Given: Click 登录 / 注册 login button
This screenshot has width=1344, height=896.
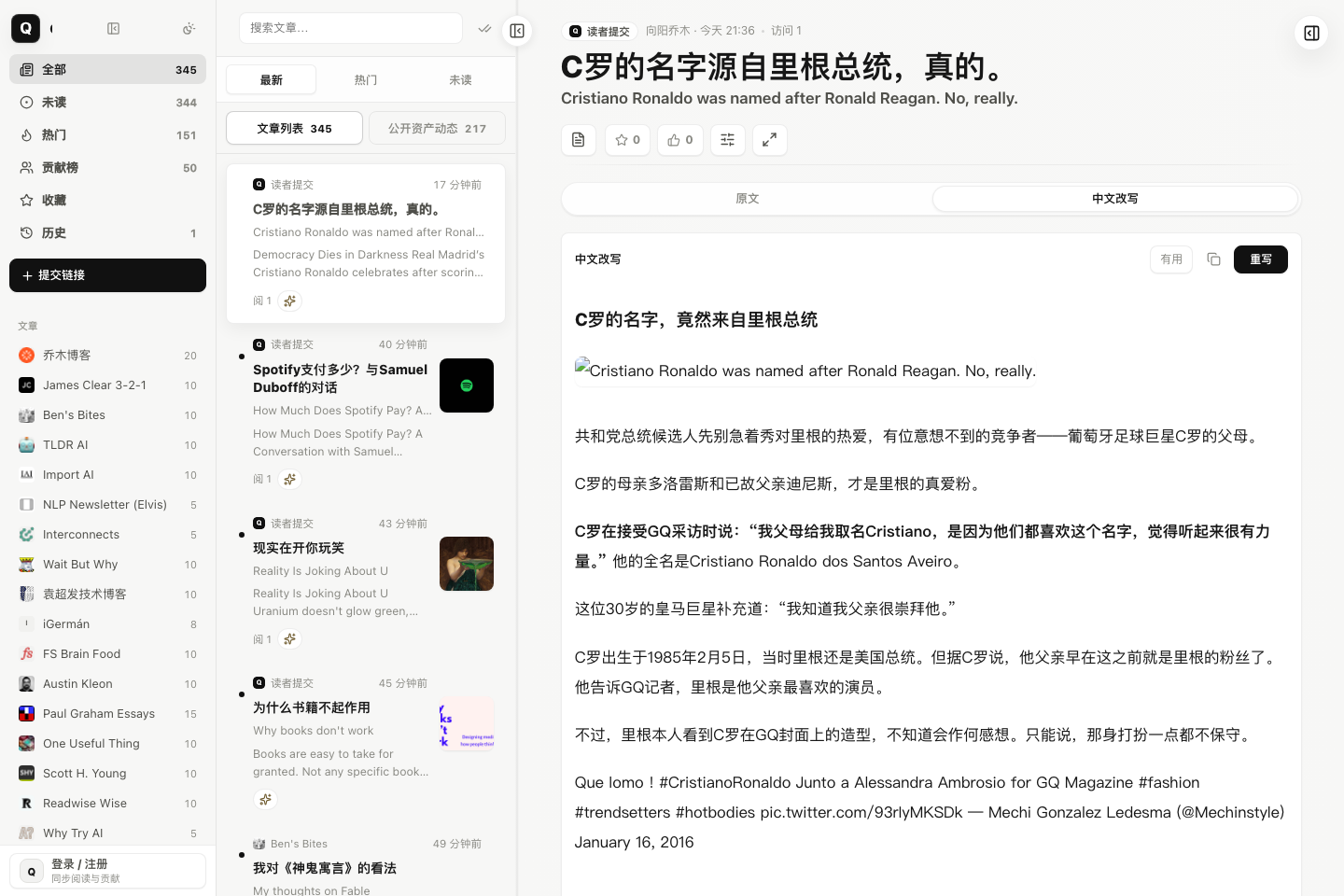Looking at the screenshot, I should point(107,871).
